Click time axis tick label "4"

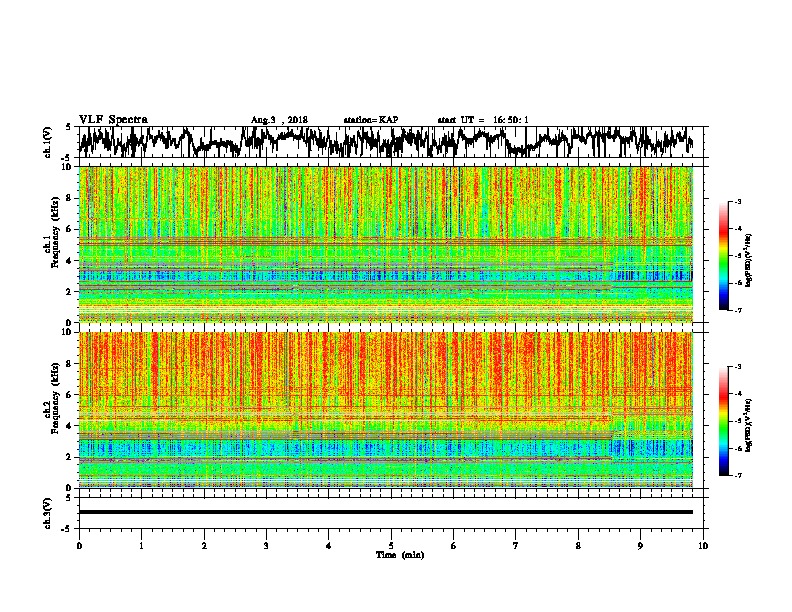coord(329,546)
